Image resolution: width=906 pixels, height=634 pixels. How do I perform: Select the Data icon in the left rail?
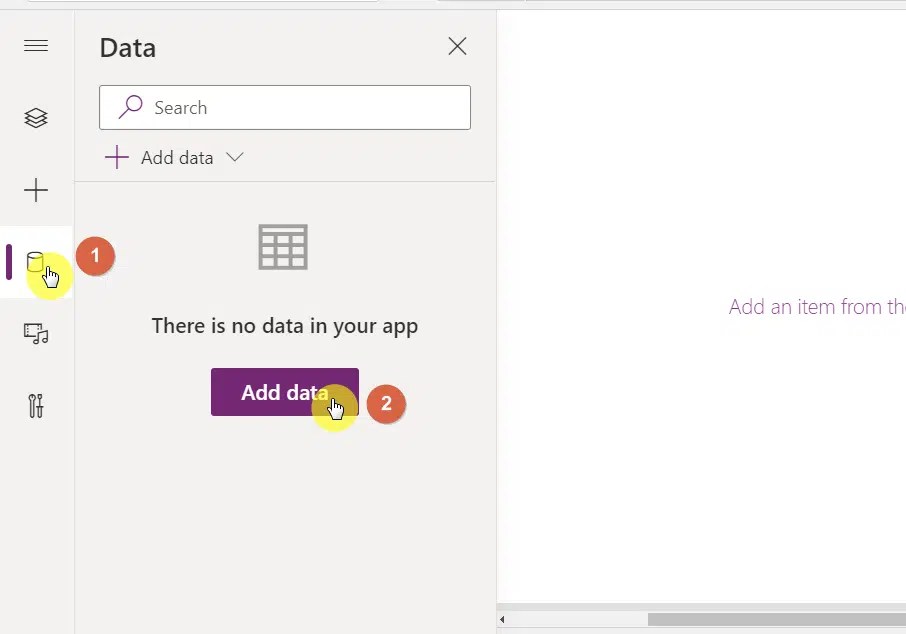coord(36,261)
